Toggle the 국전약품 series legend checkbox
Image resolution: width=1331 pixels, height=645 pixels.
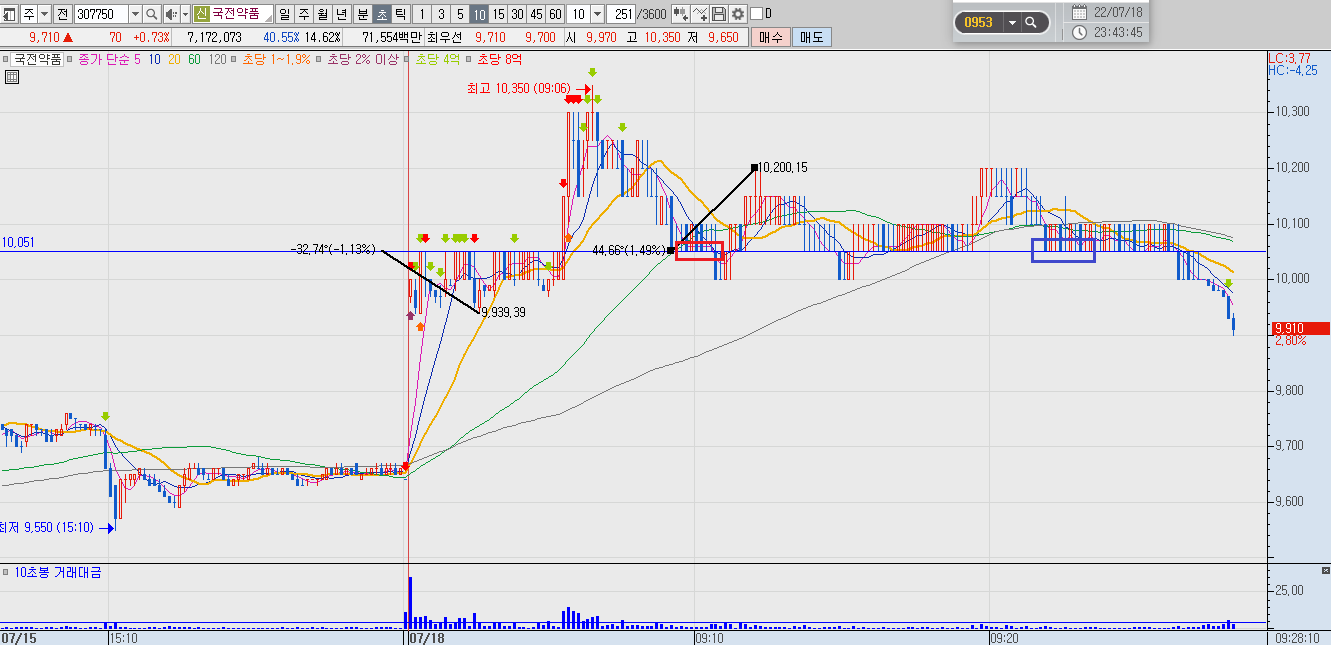pos(7,59)
